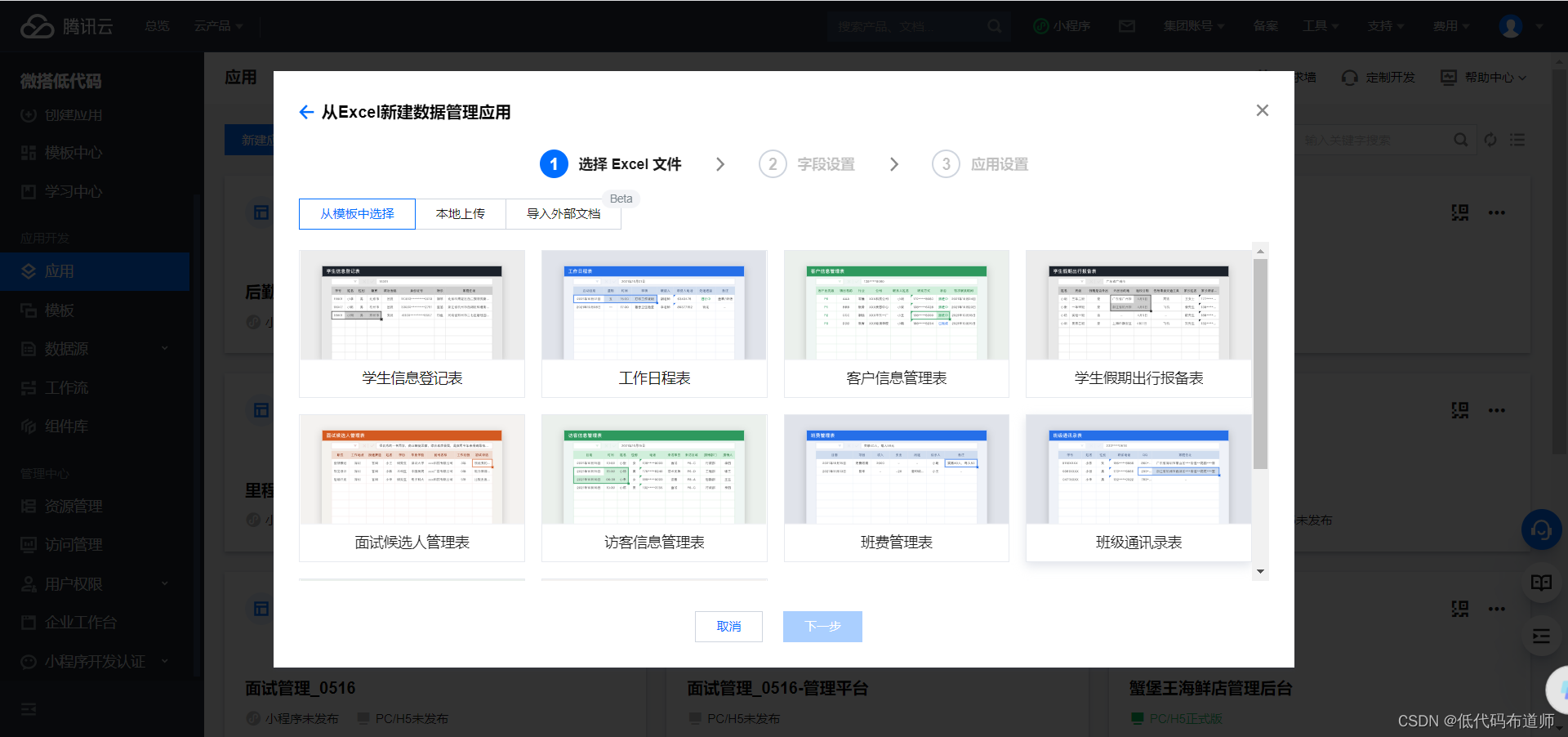The height and width of the screenshot is (737, 1568).
Task: Click step 2 字段设置
Action: pyautogui.click(x=807, y=164)
